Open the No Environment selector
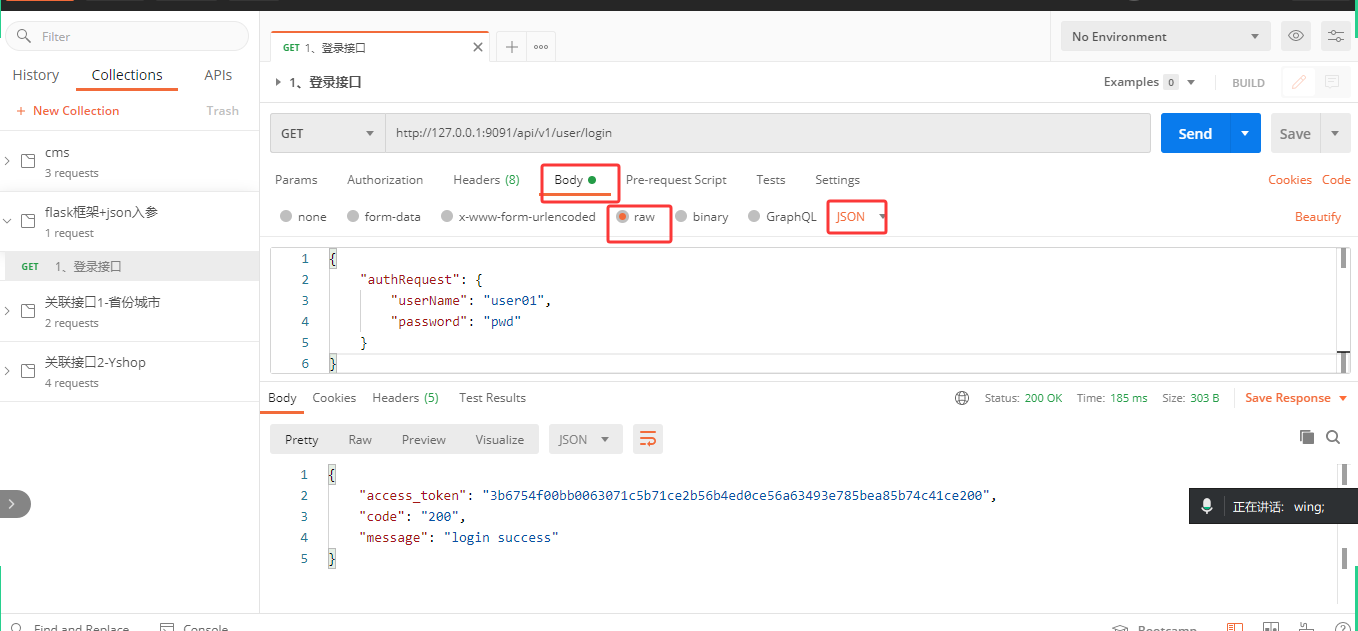The width and height of the screenshot is (1358, 631). (1166, 36)
